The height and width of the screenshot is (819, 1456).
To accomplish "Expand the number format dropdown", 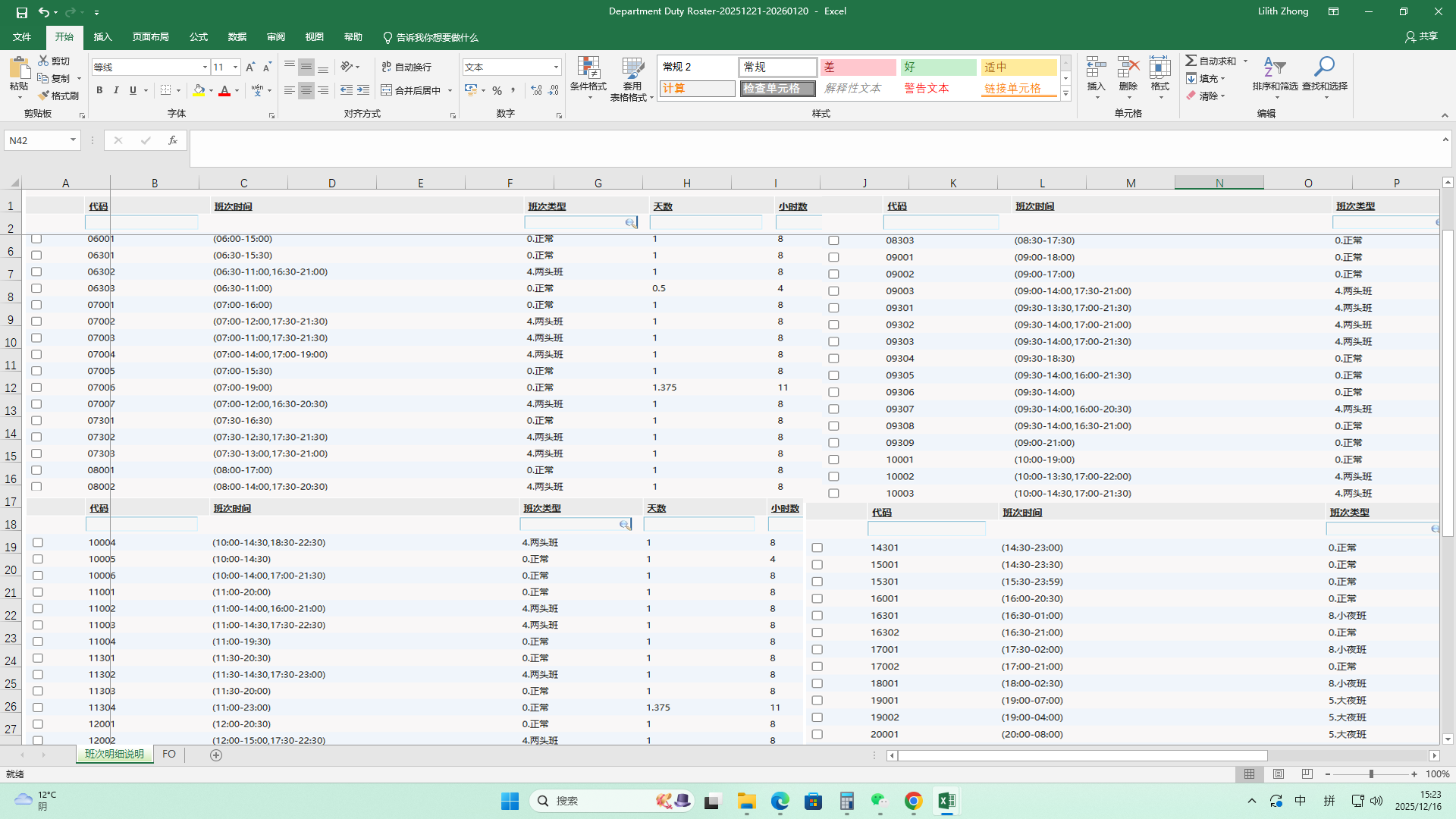I will point(556,67).
